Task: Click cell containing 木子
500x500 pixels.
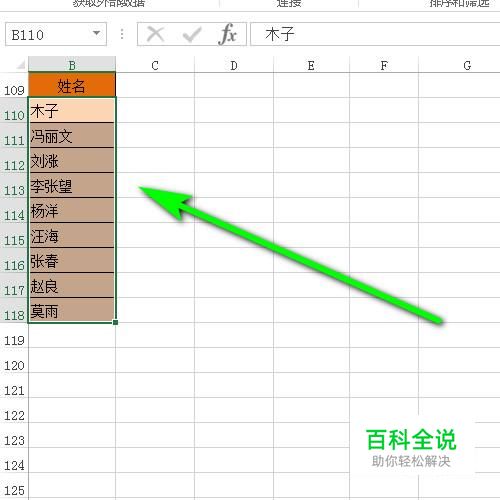Action: click(x=72, y=110)
